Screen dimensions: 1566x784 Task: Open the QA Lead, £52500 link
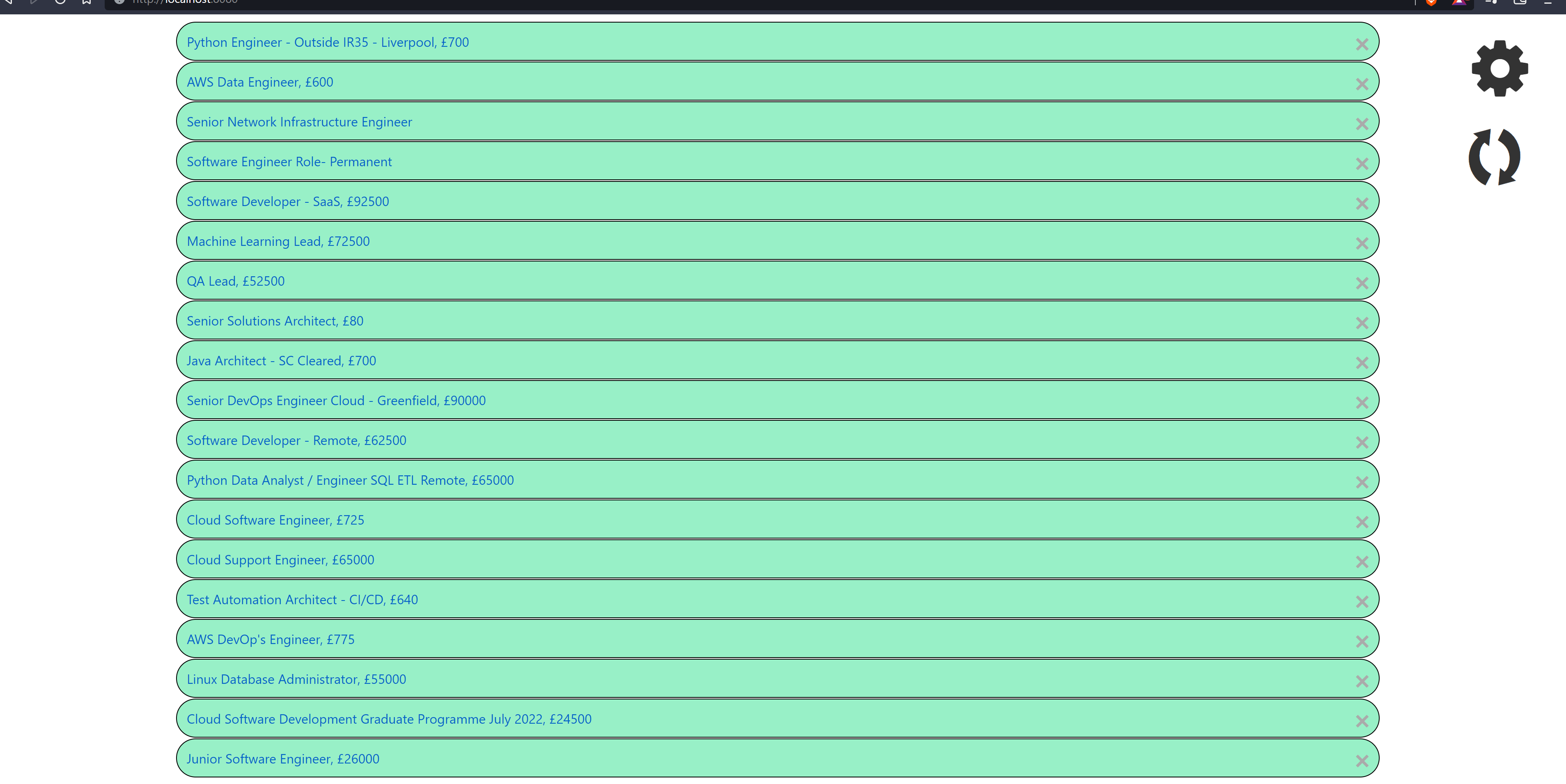(235, 282)
